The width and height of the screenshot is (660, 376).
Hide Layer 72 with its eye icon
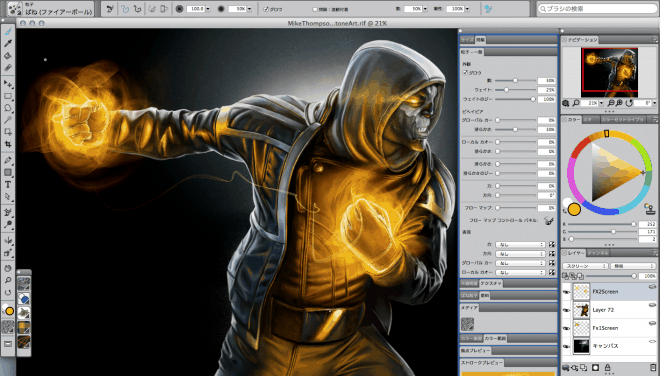567,310
